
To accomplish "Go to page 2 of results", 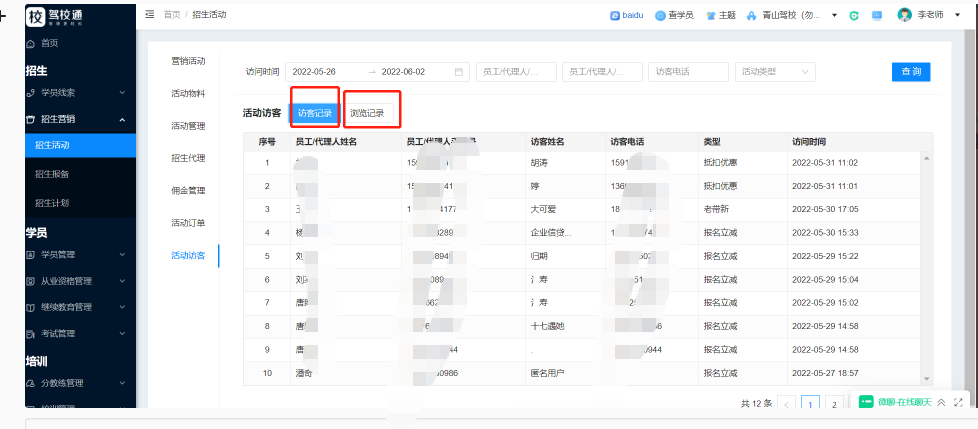I will (833, 404).
